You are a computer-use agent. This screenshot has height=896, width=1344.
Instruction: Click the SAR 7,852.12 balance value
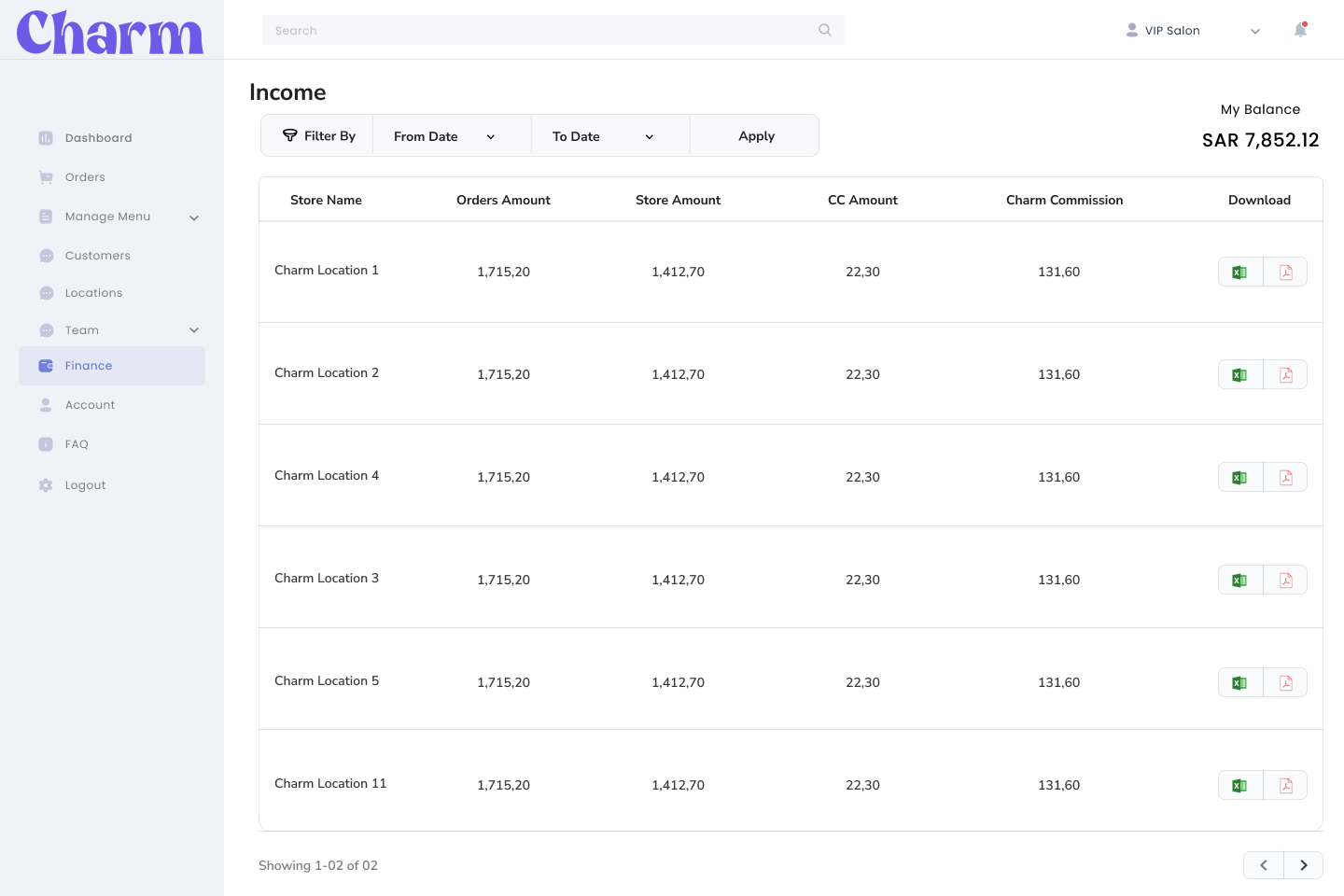(x=1260, y=140)
